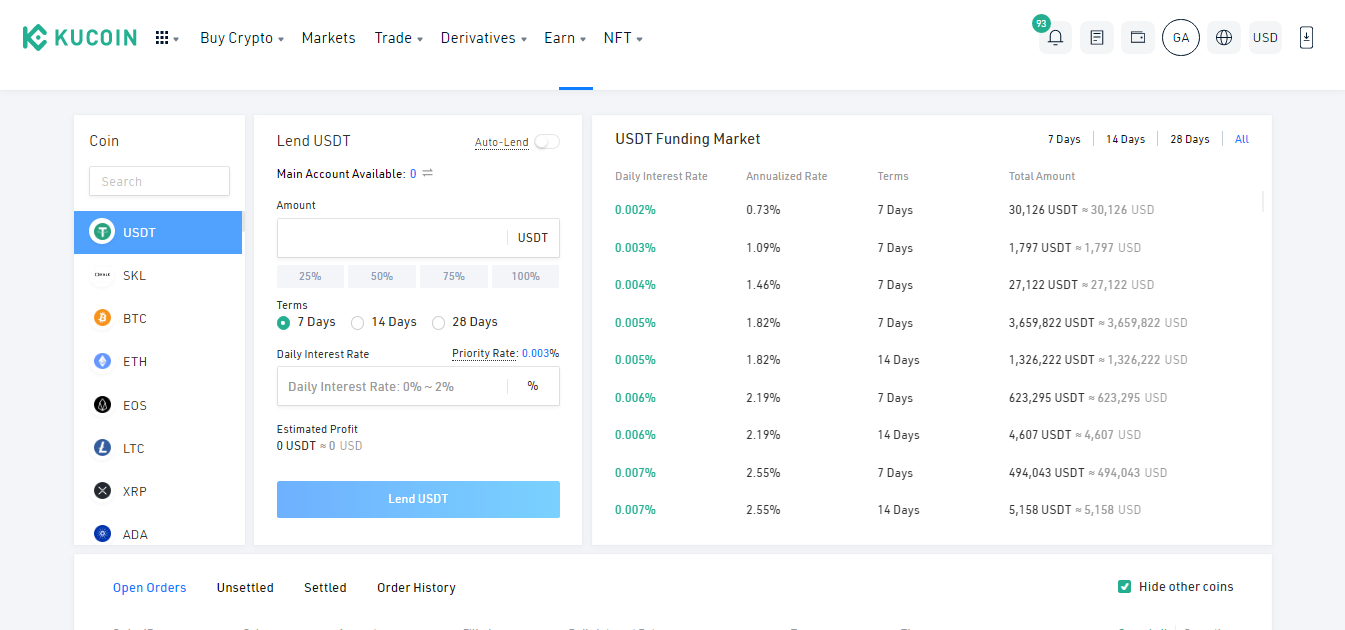Focus the Daily Interest Rate input
The width and height of the screenshot is (1345, 630).
[x=392, y=386]
